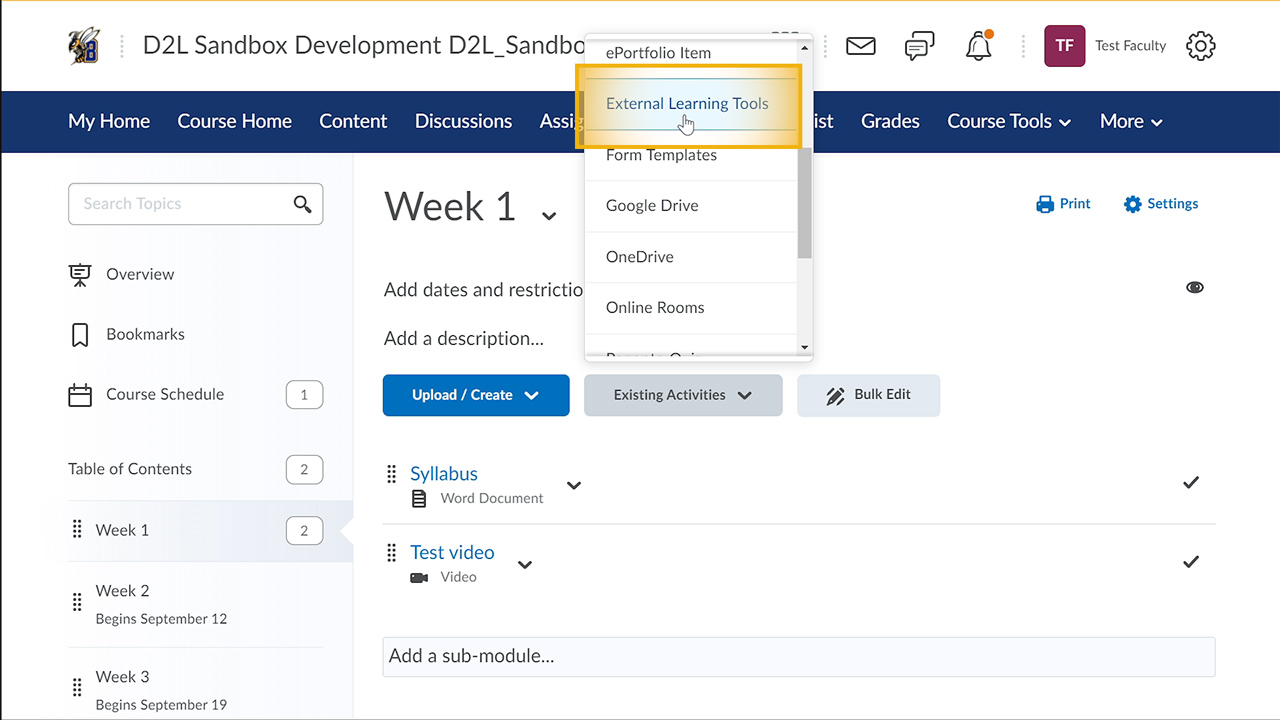
Task: Select External Learning Tools from the list
Action: coord(687,104)
